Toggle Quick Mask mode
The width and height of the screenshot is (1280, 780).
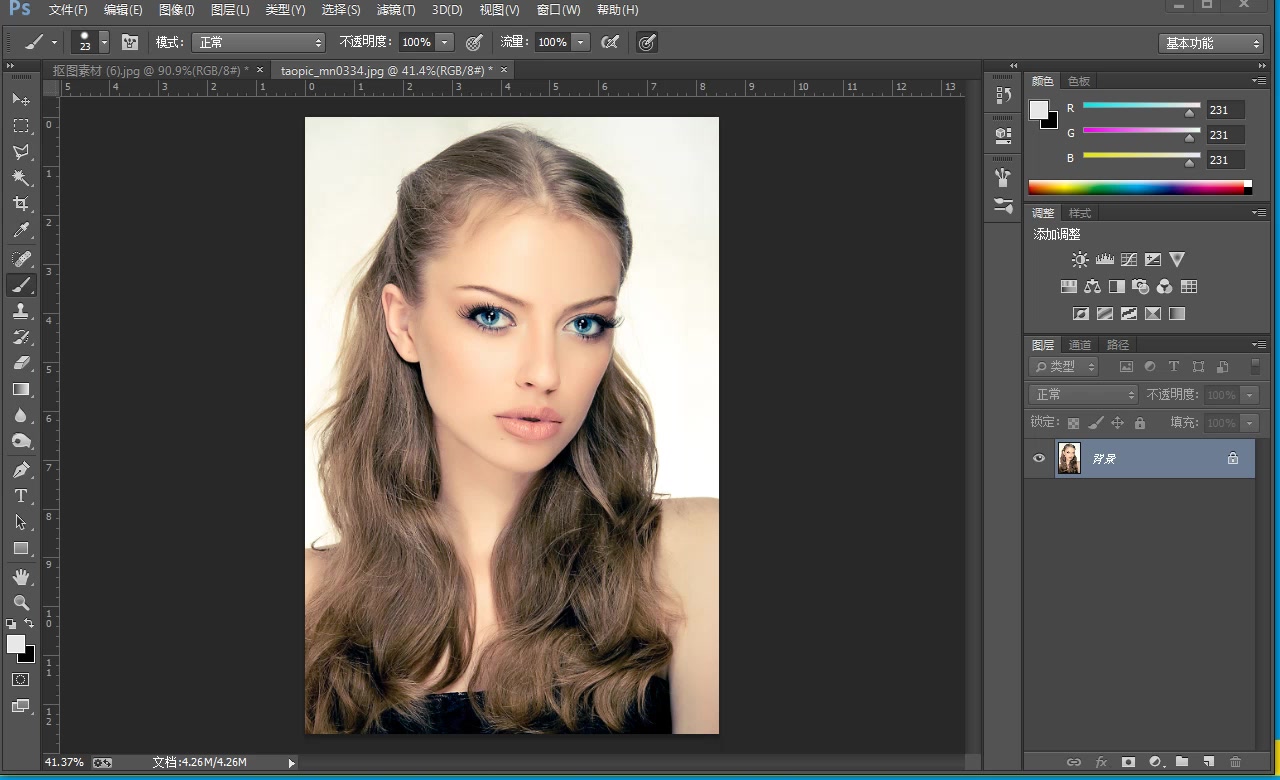tap(21, 679)
